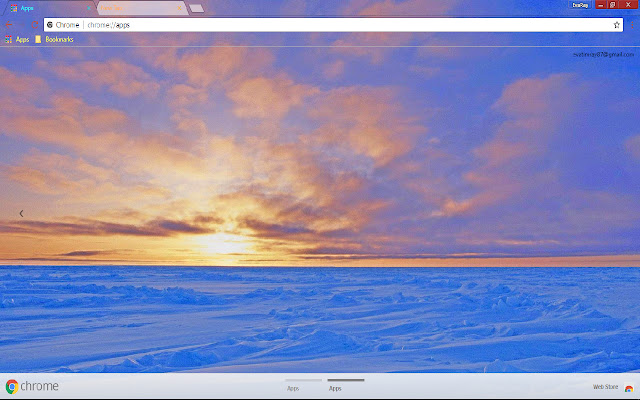Select the first Apps page indicator at bottom
The width and height of the screenshot is (640, 400).
pos(303,385)
